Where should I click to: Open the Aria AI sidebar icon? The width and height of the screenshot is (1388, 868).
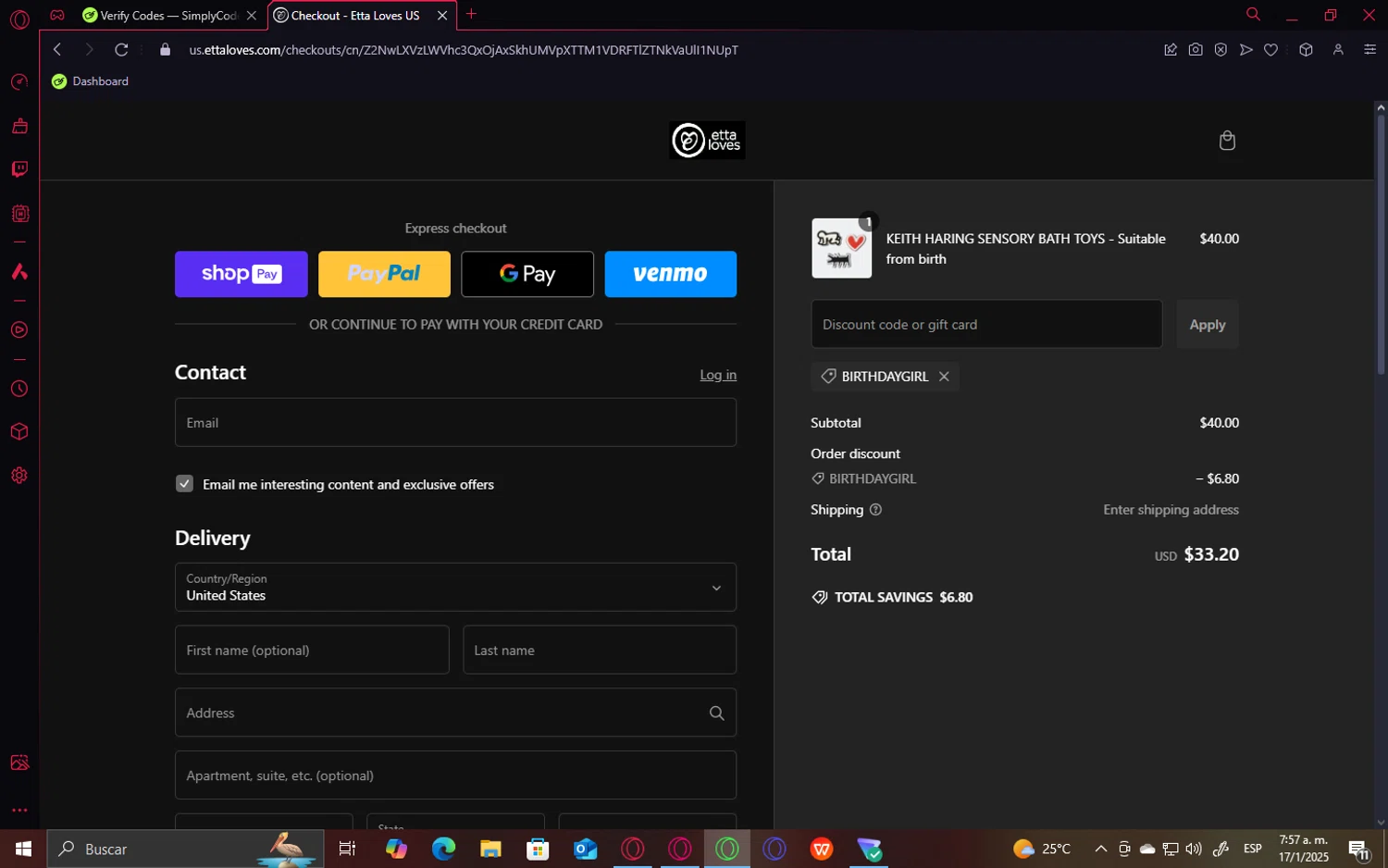[x=19, y=272]
